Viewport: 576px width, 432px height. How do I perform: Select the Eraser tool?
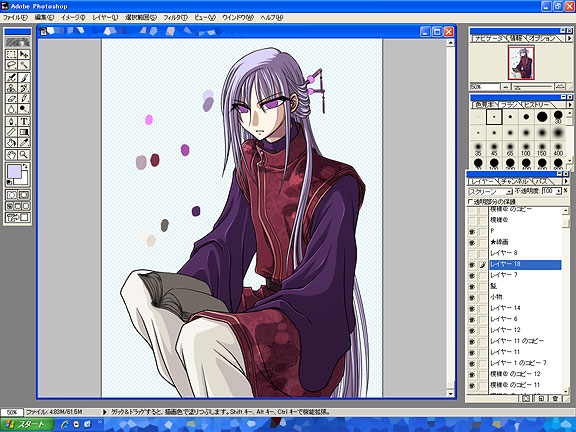(11, 98)
